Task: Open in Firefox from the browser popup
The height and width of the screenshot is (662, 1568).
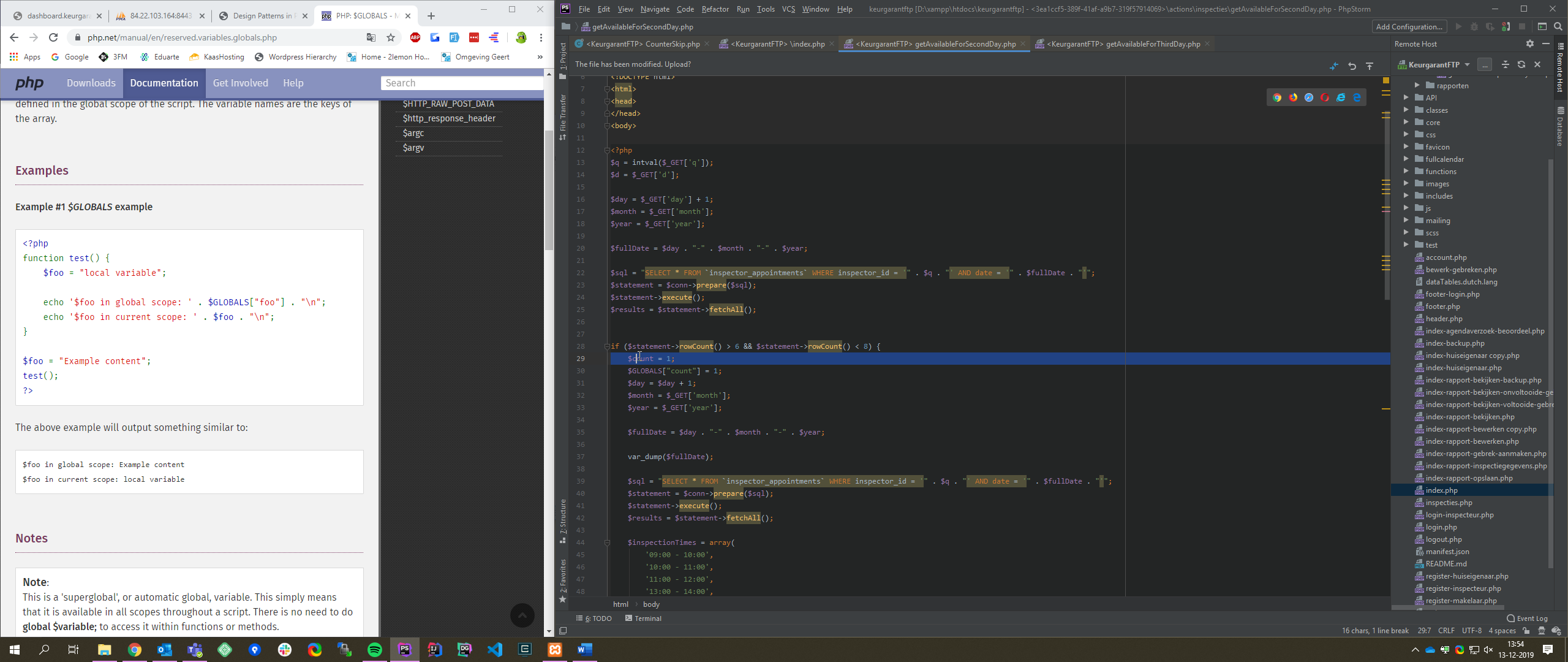Action: pos(1293,97)
